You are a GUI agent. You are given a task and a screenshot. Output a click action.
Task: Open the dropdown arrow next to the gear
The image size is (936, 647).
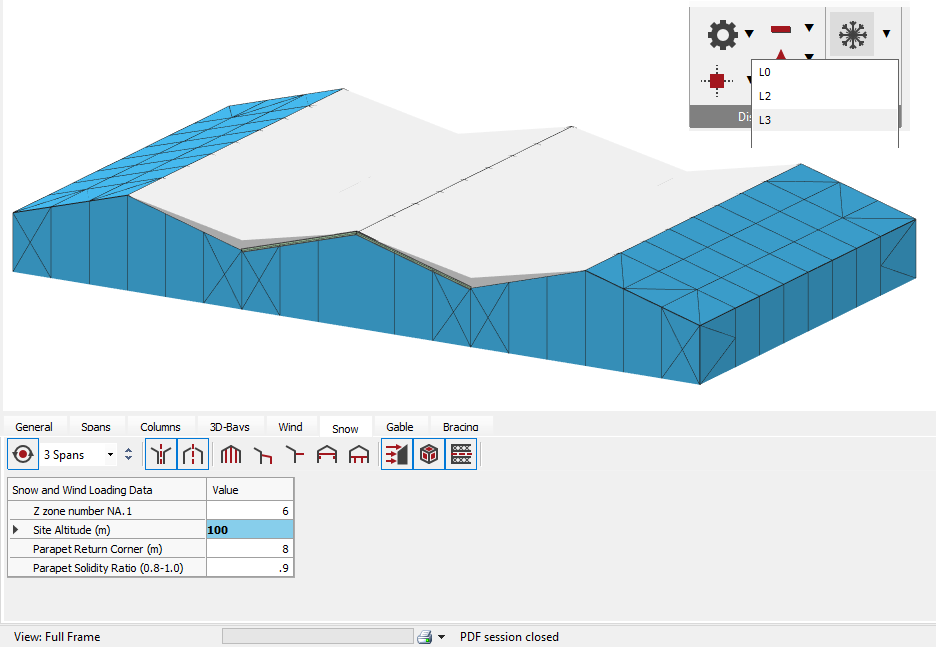tap(749, 34)
